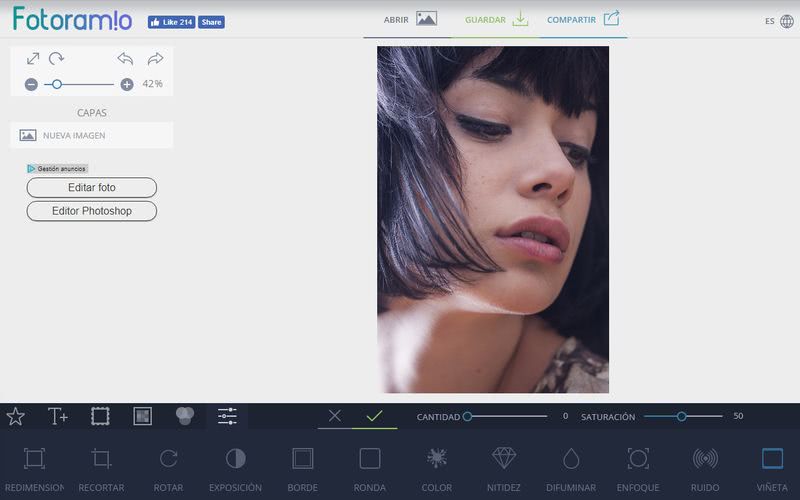Zoom out with the minus button
This screenshot has height=500, width=800.
pos(31,84)
